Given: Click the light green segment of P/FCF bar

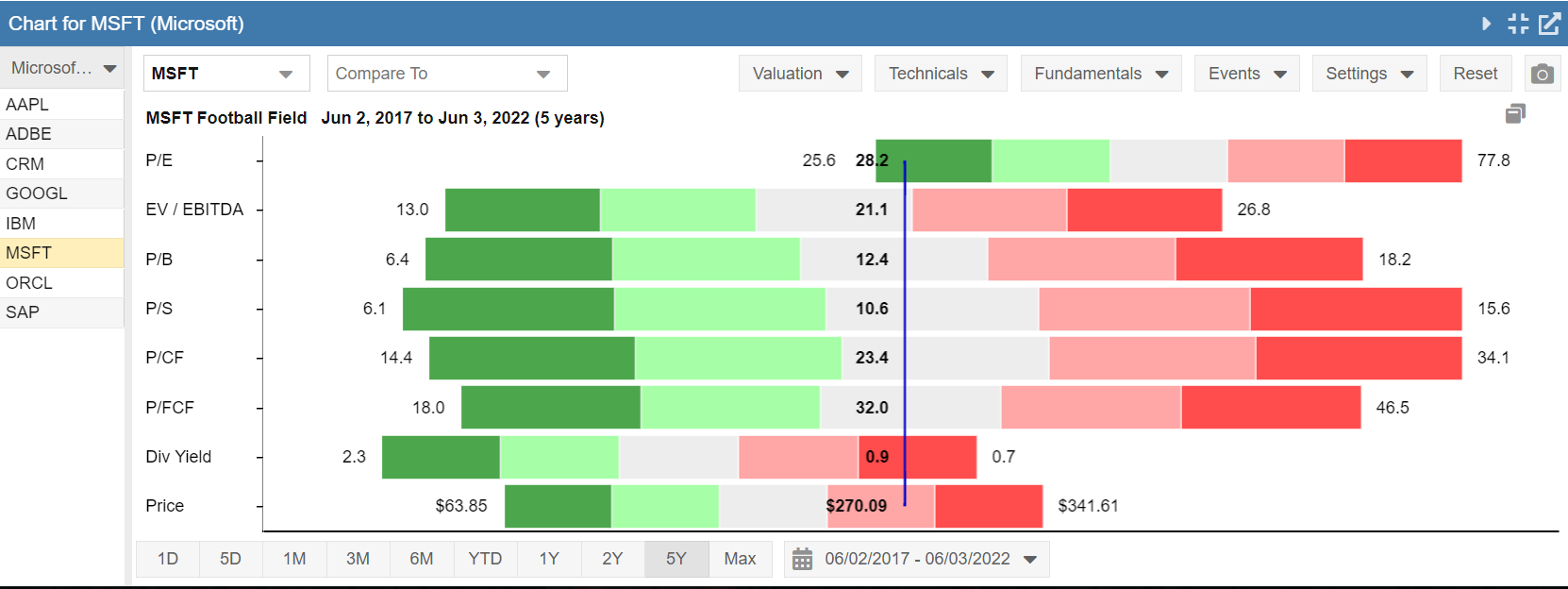Looking at the screenshot, I should (x=730, y=408).
